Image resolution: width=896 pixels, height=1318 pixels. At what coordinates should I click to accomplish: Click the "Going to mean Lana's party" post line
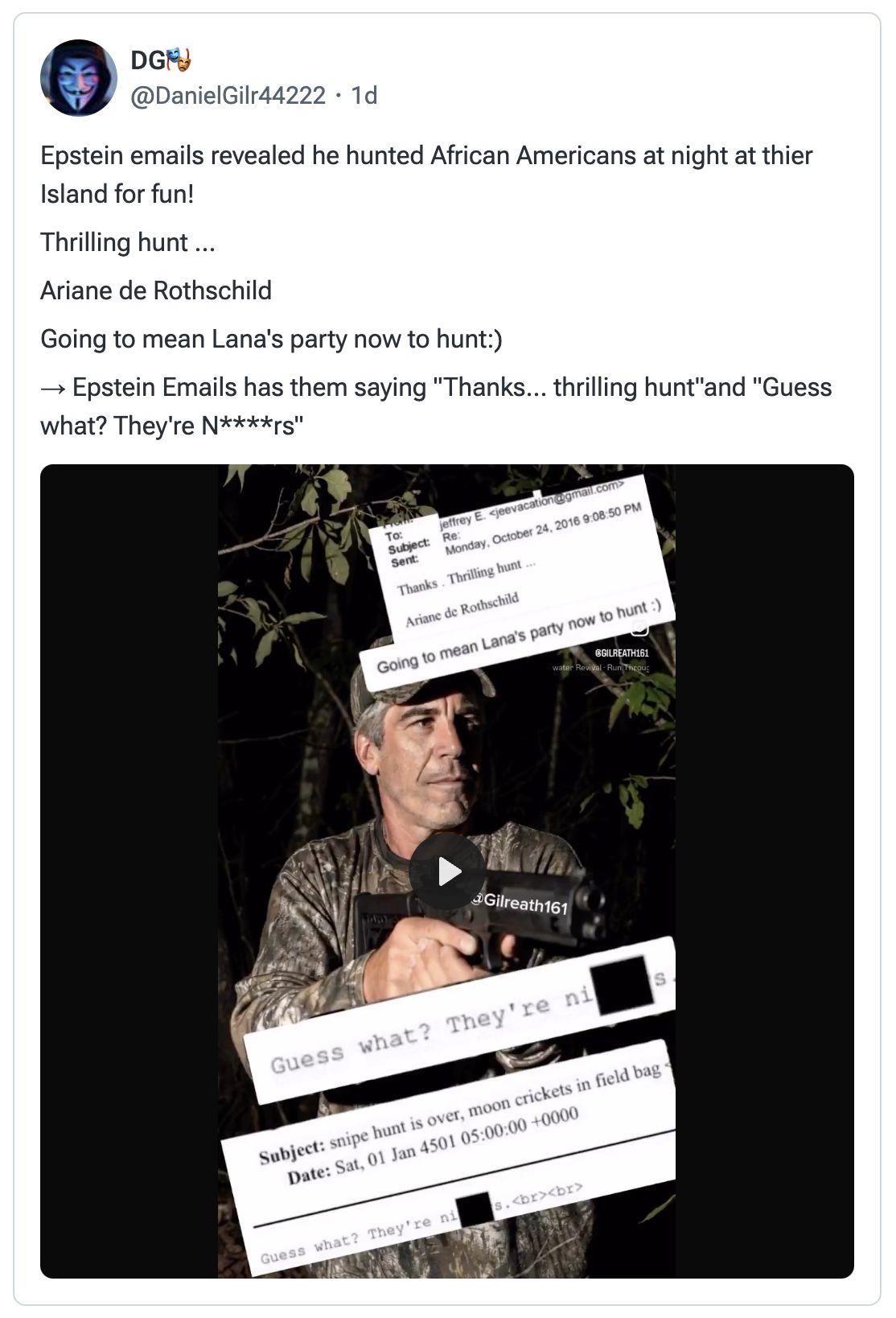271,339
